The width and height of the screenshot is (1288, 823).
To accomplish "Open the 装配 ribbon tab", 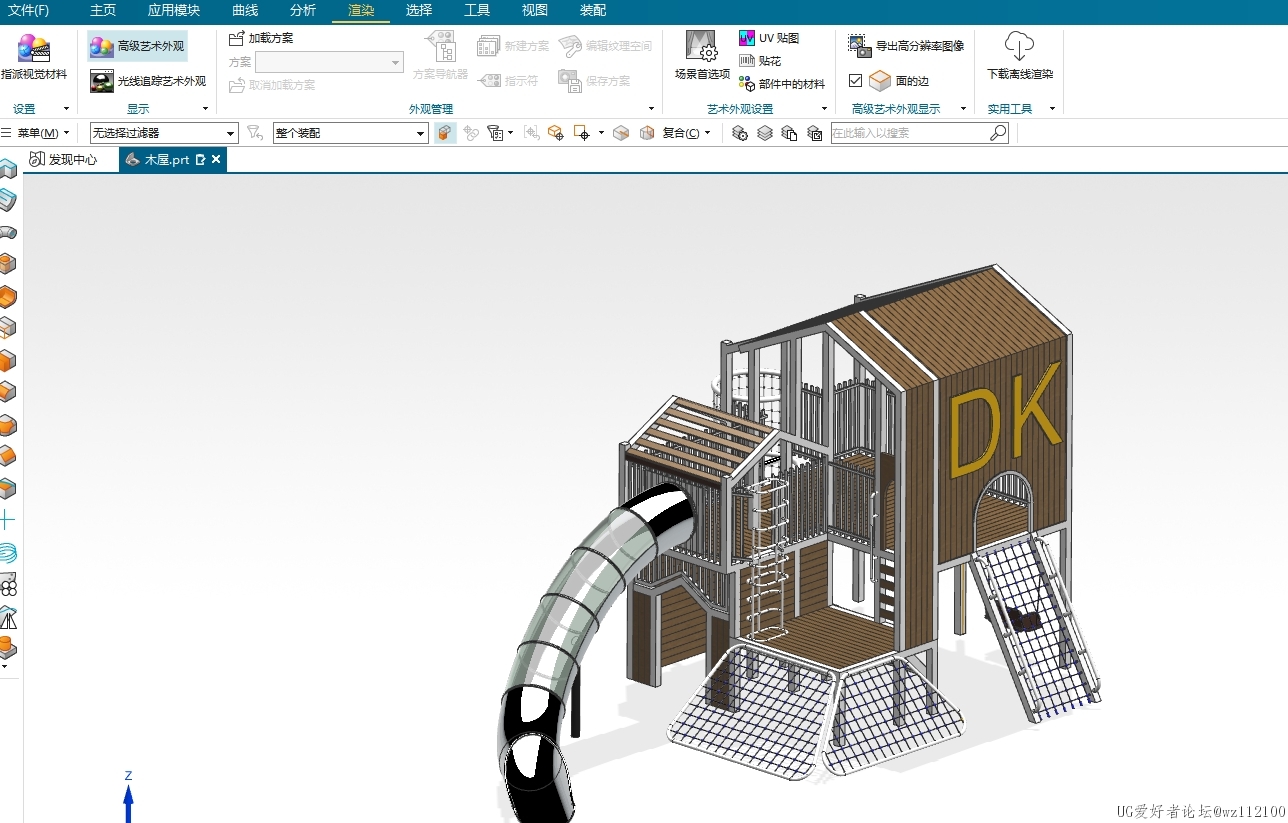I will coord(593,10).
